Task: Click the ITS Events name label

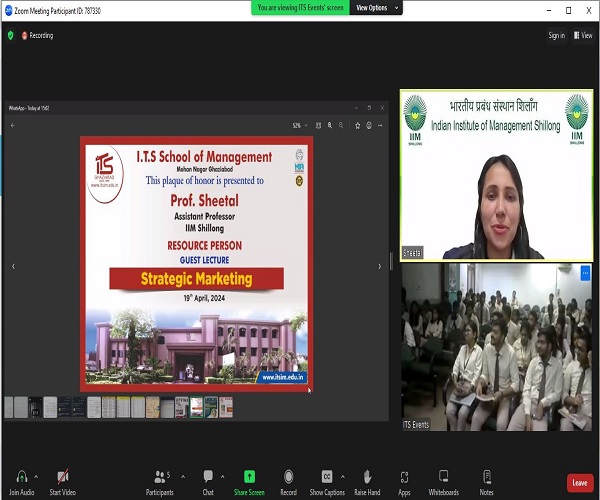Action: click(416, 425)
